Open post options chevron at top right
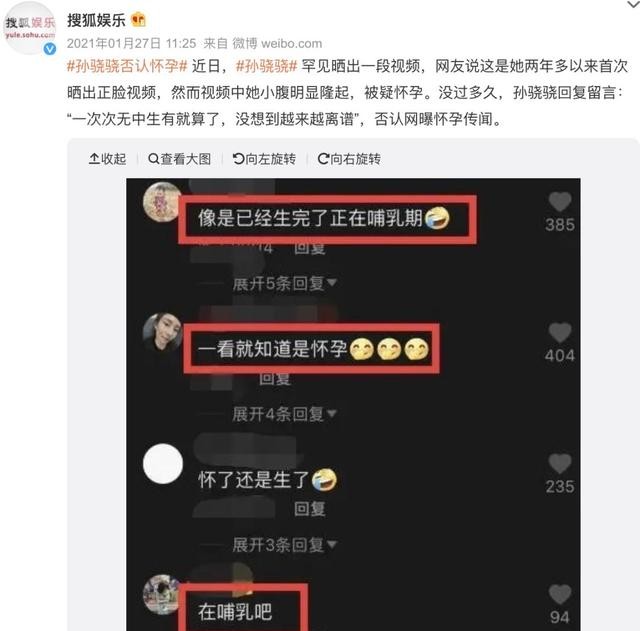 [x=633, y=4]
